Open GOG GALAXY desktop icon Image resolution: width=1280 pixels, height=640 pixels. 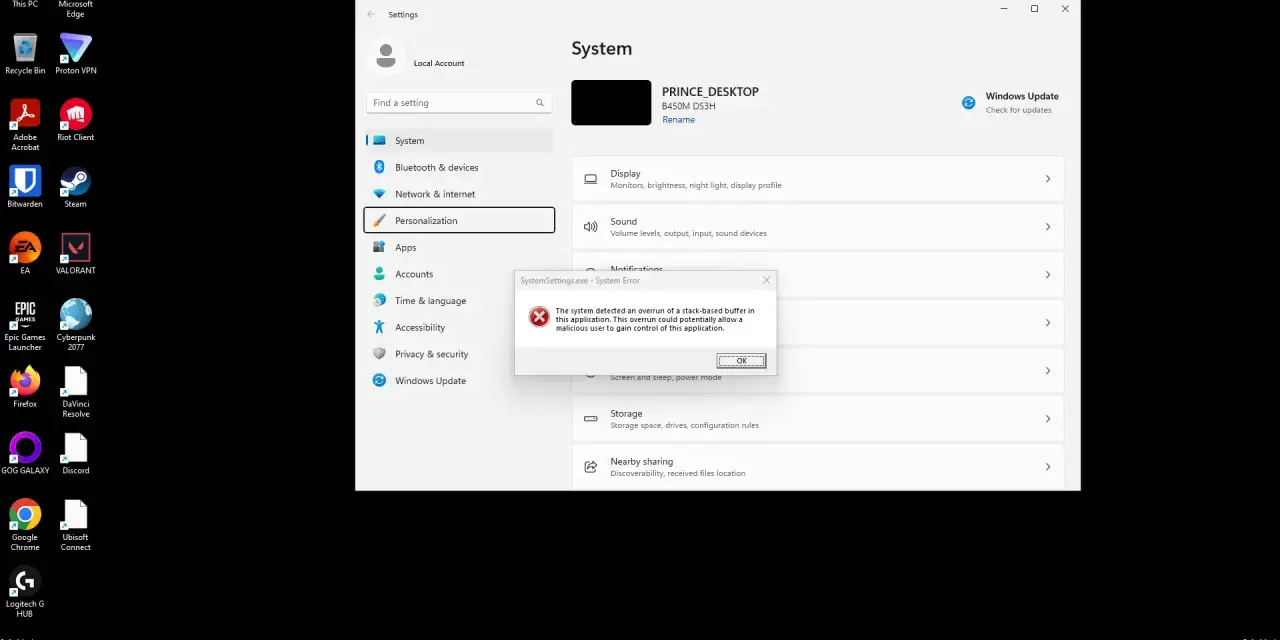point(25,453)
